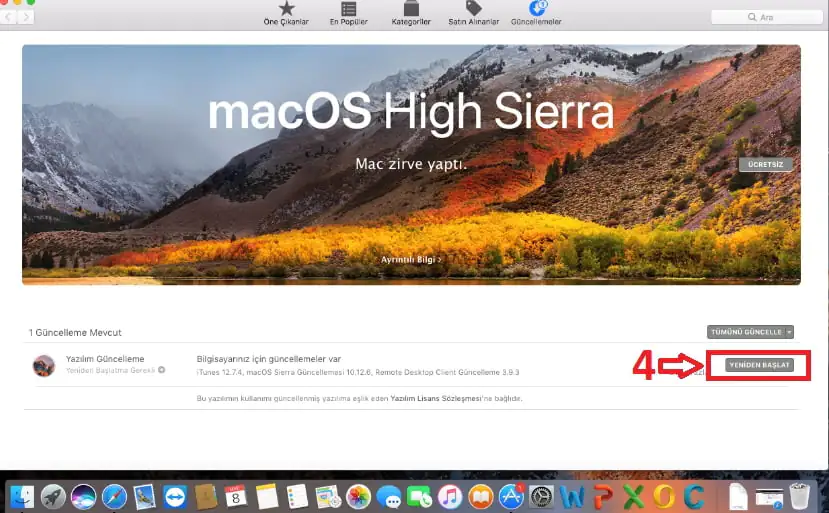Launch Microsoft Word from the dock
Viewport: 829px width, 513px height.
[573, 497]
